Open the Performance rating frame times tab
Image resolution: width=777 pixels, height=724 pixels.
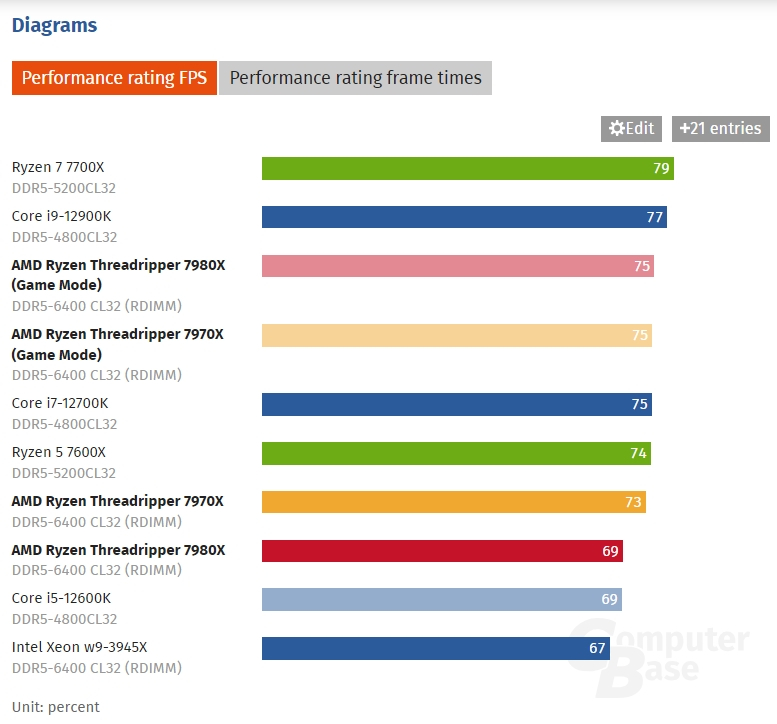(x=355, y=78)
